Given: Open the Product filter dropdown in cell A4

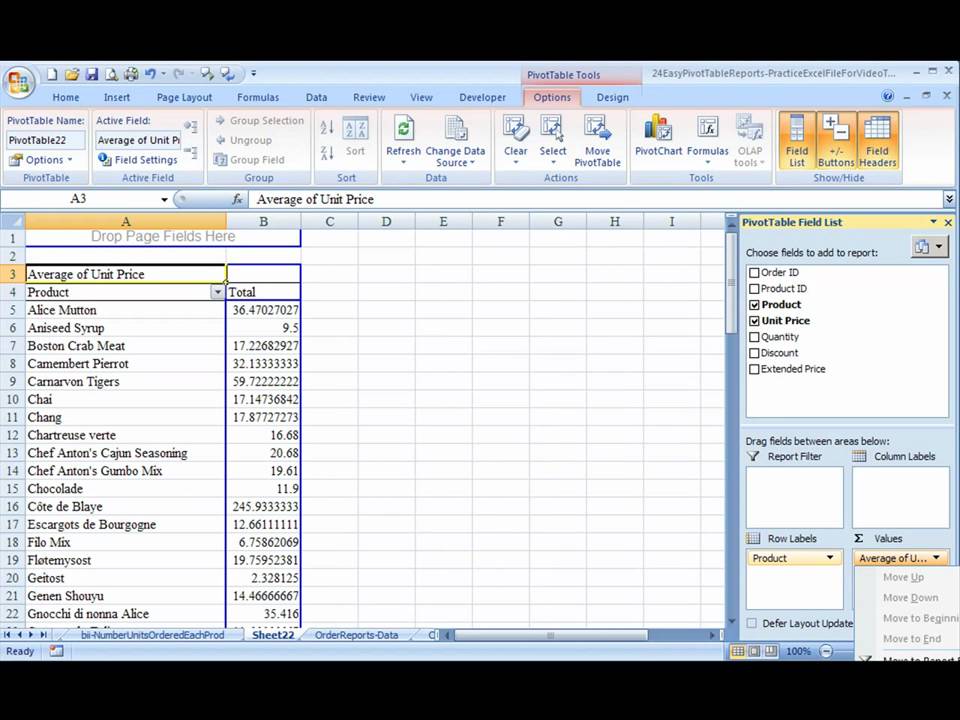Looking at the screenshot, I should 217,292.
